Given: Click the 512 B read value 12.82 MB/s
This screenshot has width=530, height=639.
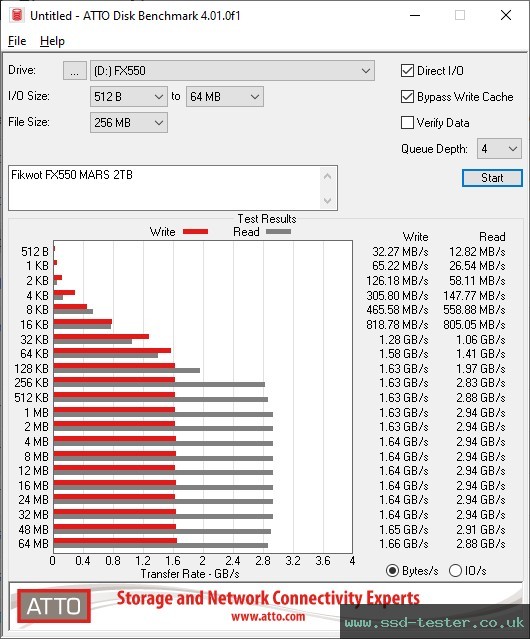Looking at the screenshot, I should (477, 252).
